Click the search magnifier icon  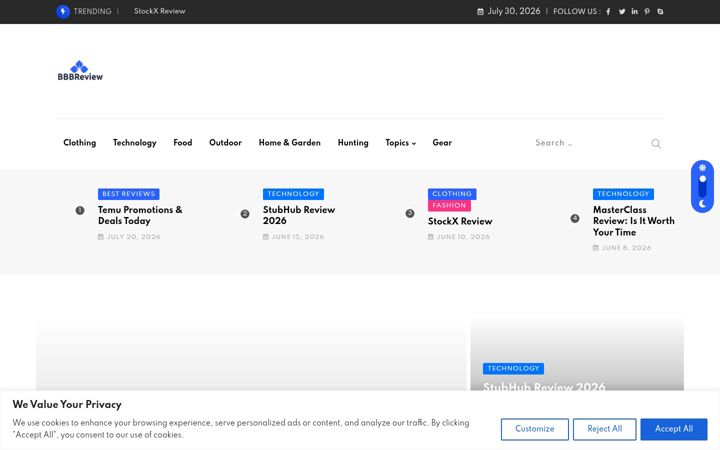pos(656,144)
